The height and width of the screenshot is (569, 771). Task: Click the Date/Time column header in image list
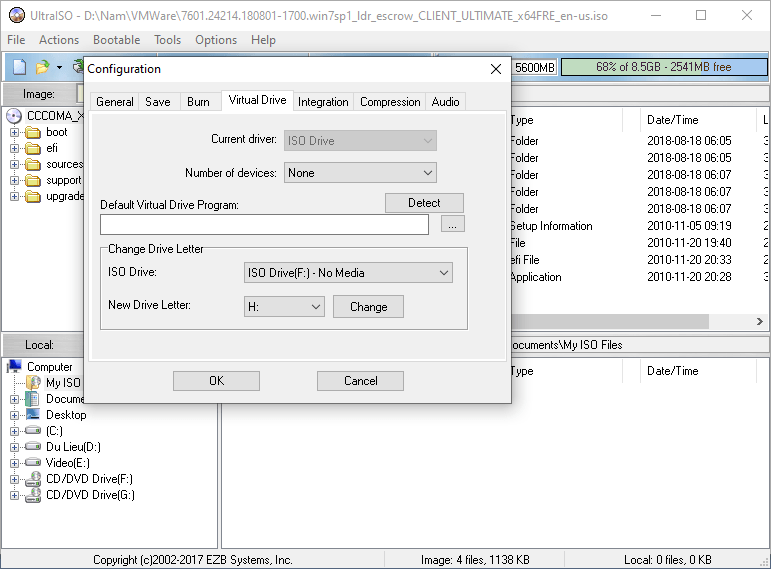pos(697,120)
